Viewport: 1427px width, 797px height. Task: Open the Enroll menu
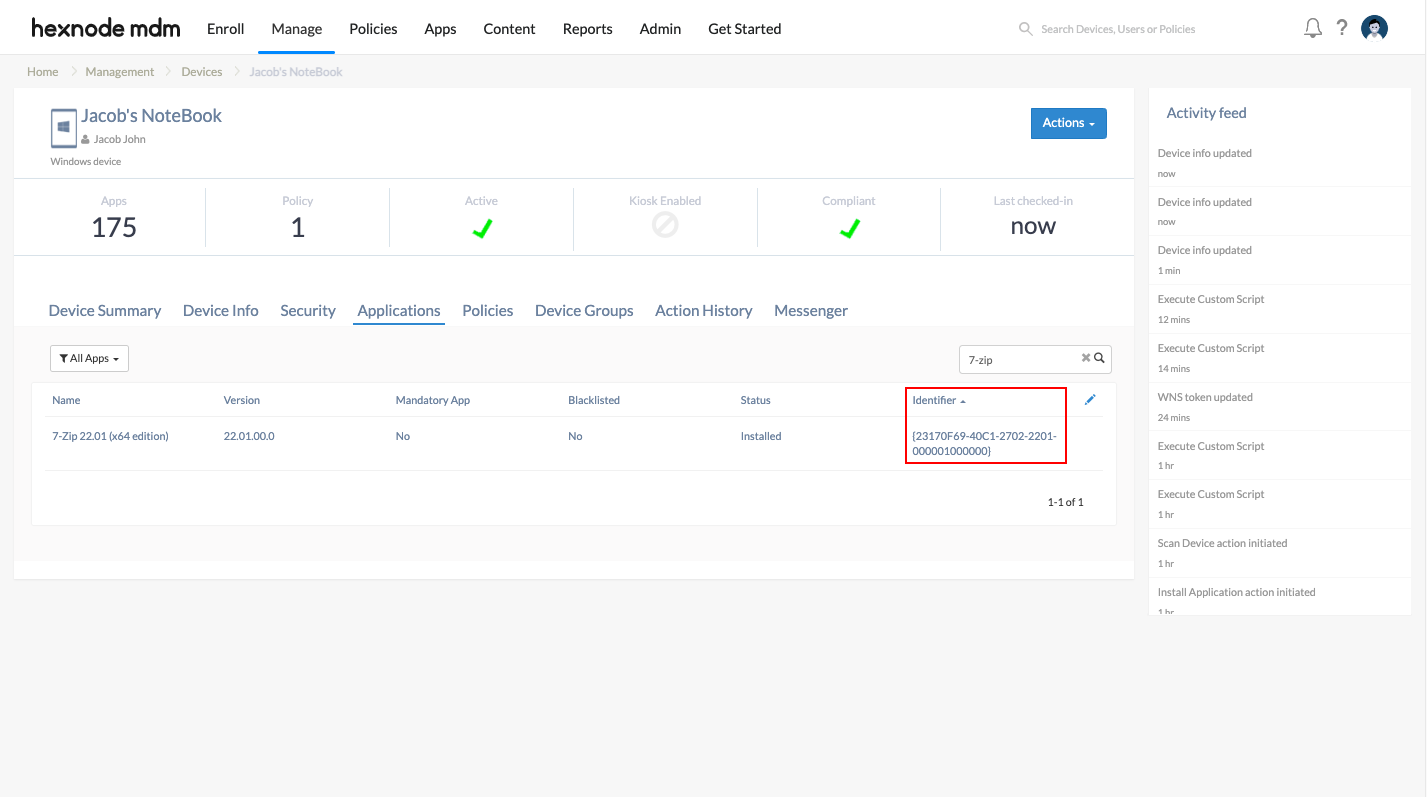click(226, 29)
